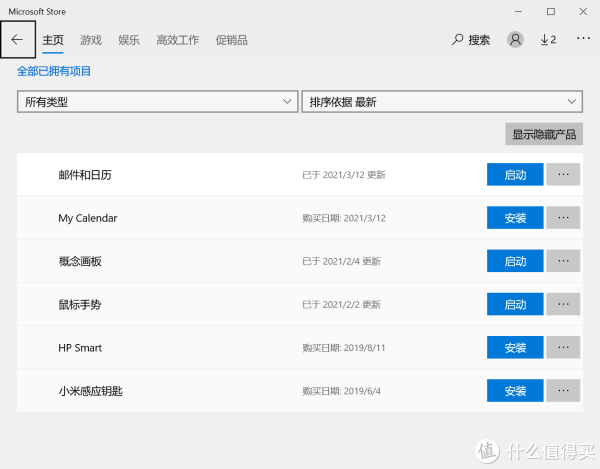The height and width of the screenshot is (469, 600).
Task: Open the 全部已拥有项目 link
Action: [54, 71]
